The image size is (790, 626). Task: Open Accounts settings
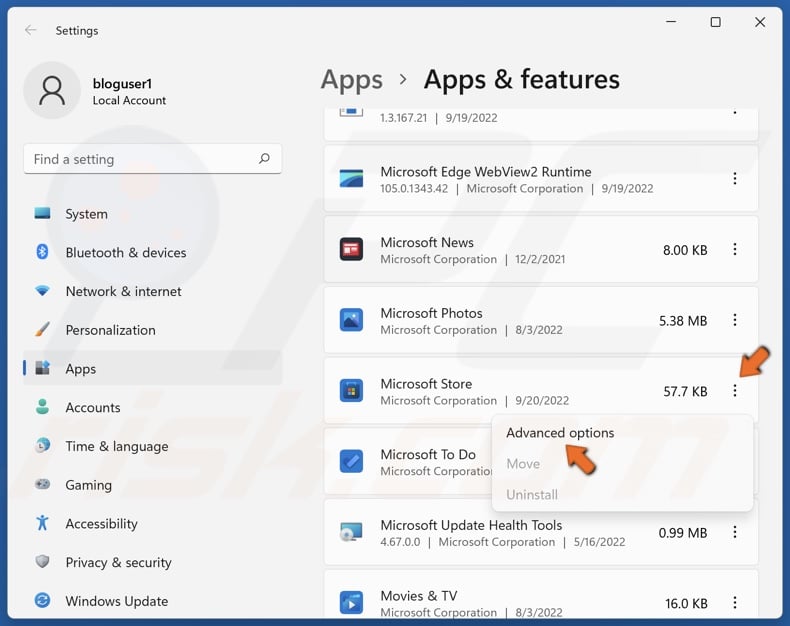(152, 407)
